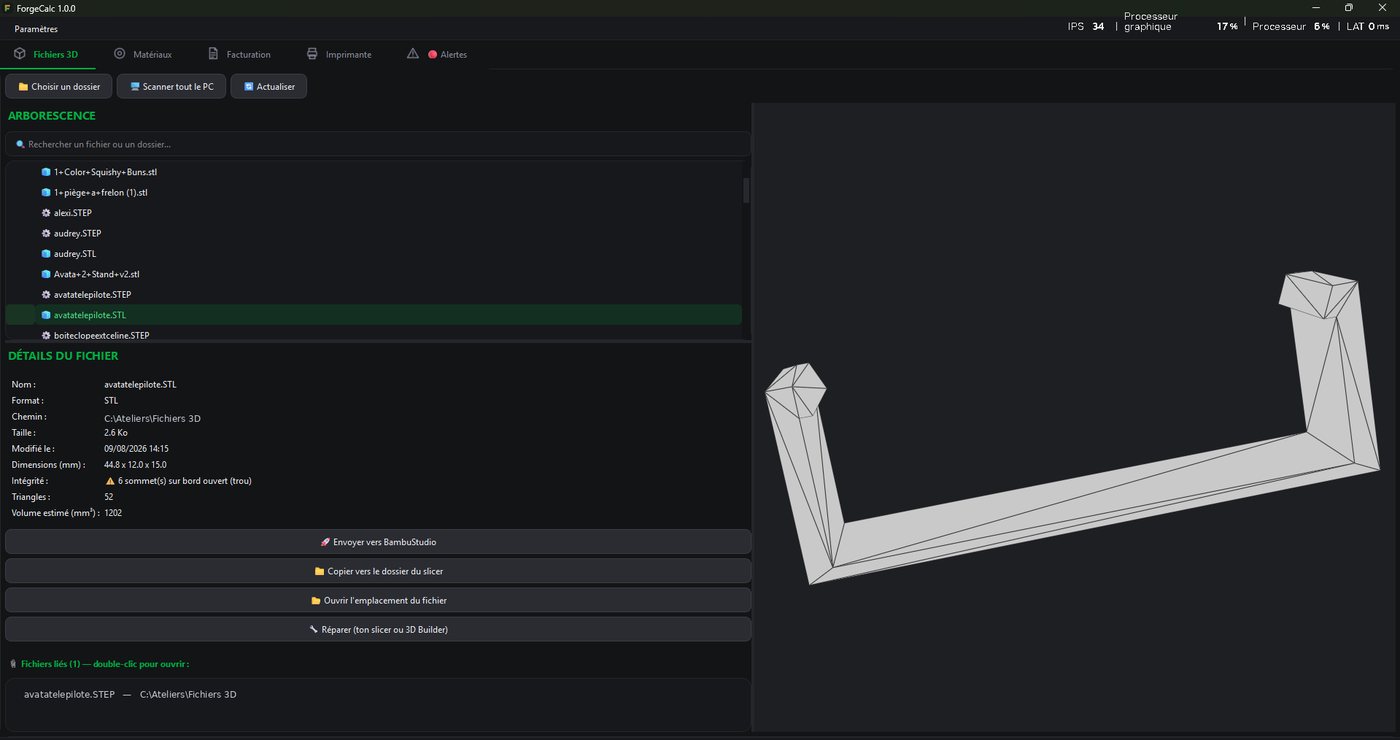Click Copier vers le dossier du slicer

tap(378, 571)
